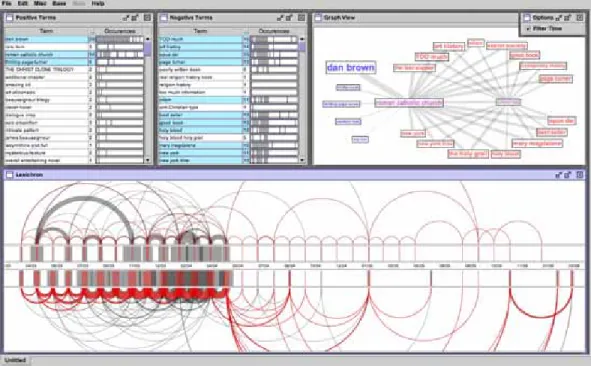Iconify the Negative Terms panel
591x366 pixels.
click(x=280, y=18)
